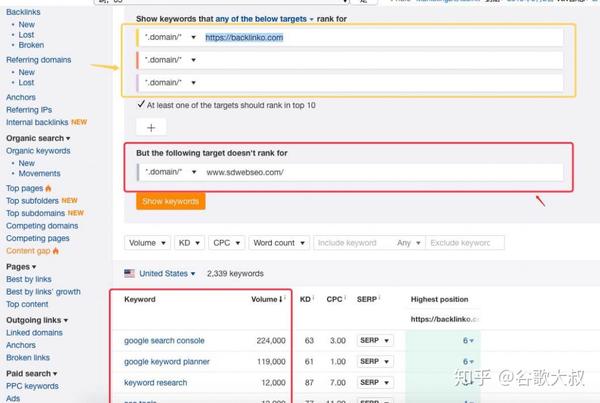
Task: Toggle 'At least one target in top 10' checkbox
Action: [141, 104]
